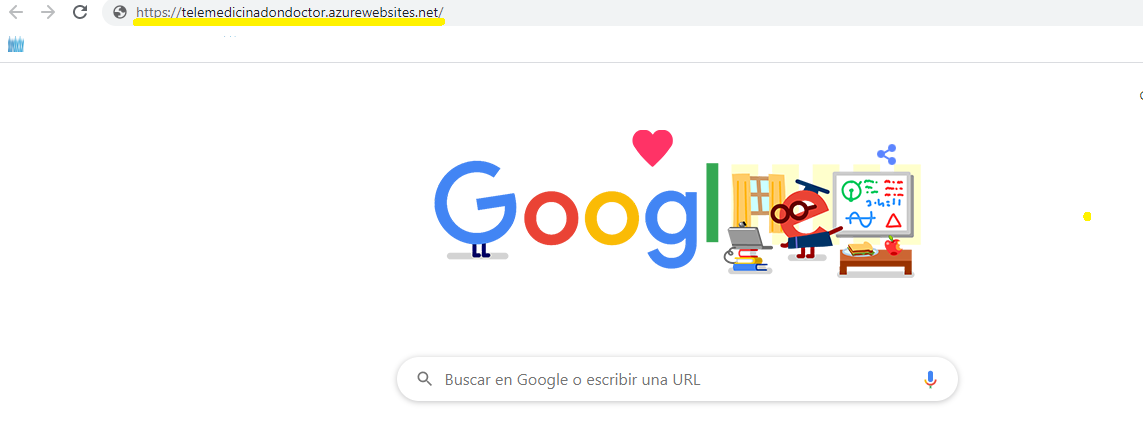Click the laptop sitting on books
The height and width of the screenshot is (431, 1143).
745,239
